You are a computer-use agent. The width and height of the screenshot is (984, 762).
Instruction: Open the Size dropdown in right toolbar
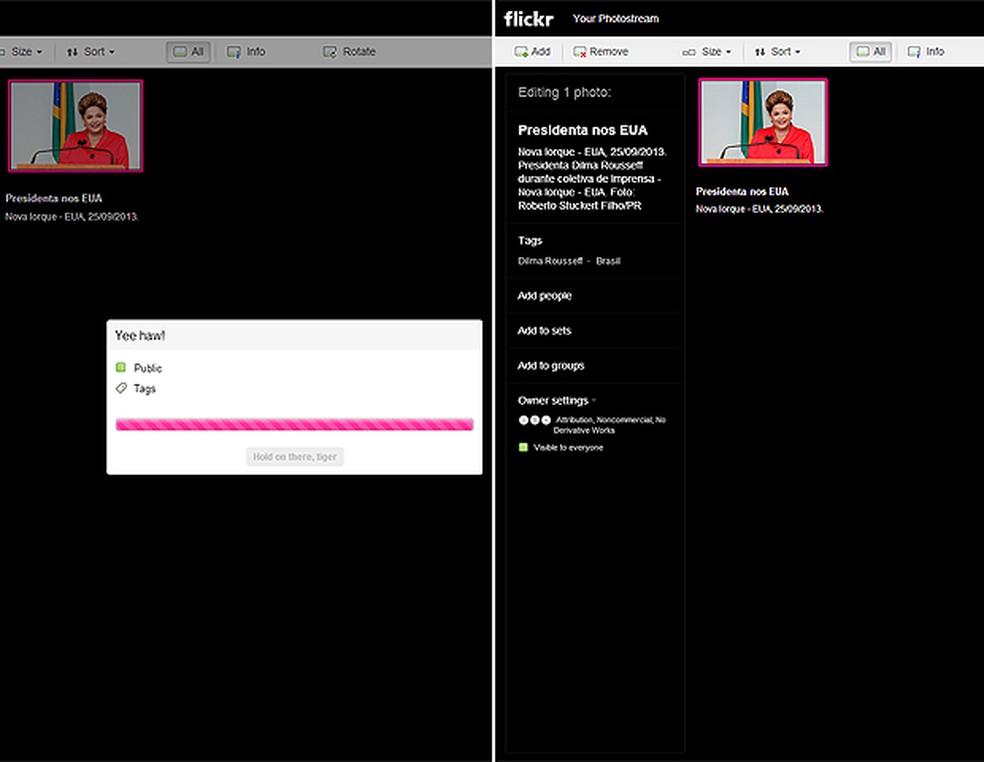pyautogui.click(x=707, y=51)
